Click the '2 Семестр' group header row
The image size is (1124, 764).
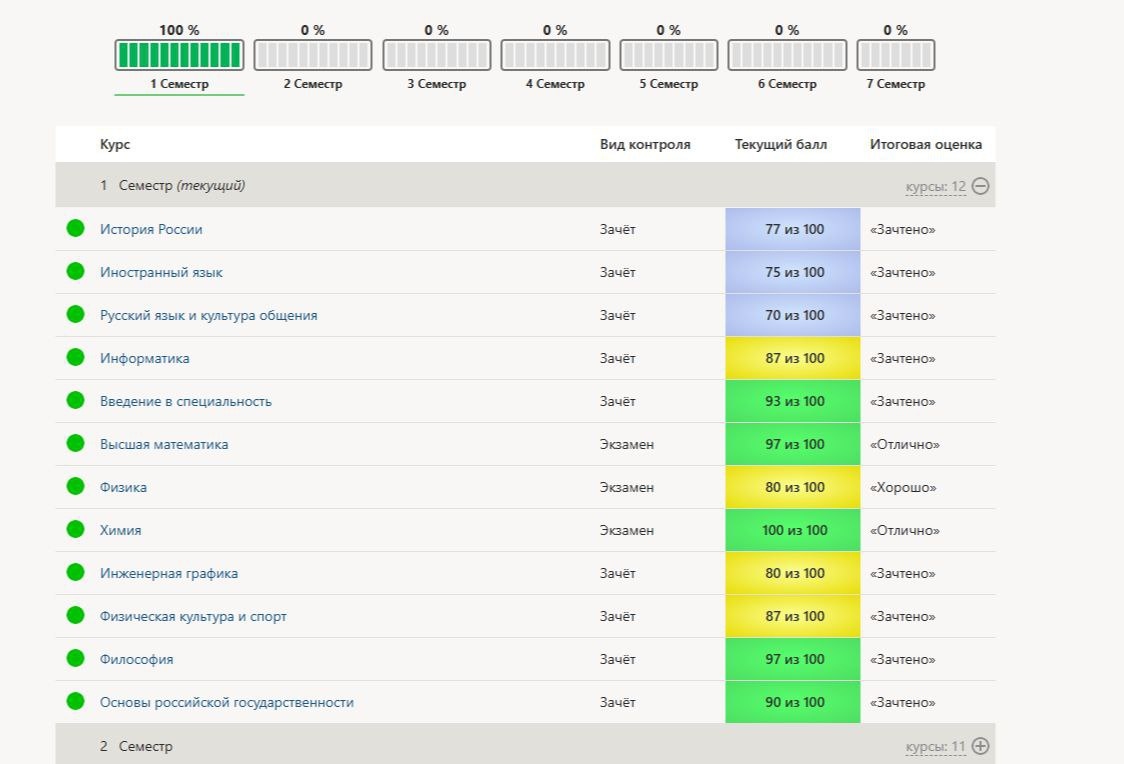coord(525,745)
